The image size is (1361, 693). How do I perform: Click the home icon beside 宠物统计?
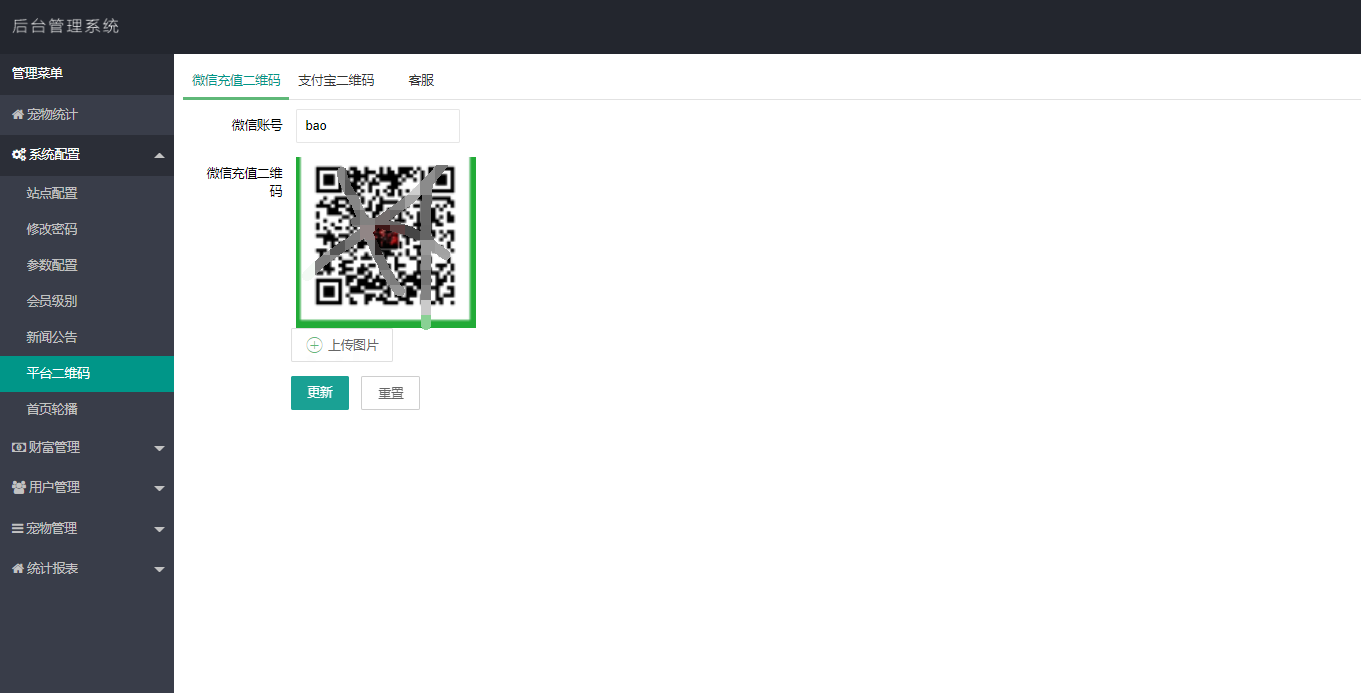click(x=17, y=115)
